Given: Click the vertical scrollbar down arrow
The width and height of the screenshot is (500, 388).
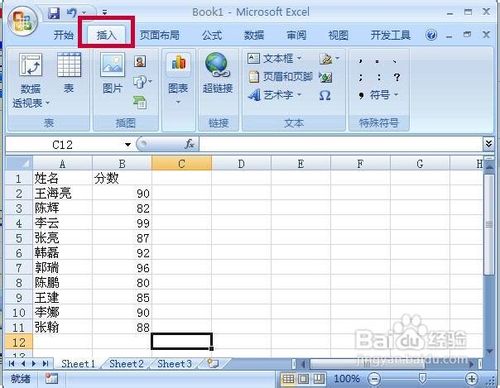Looking at the screenshot, I should click(x=489, y=351).
